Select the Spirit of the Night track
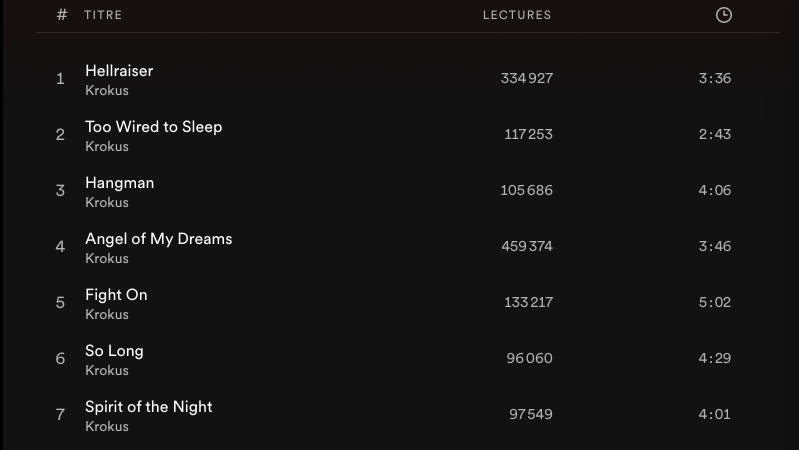The image size is (799, 450). pos(149,407)
